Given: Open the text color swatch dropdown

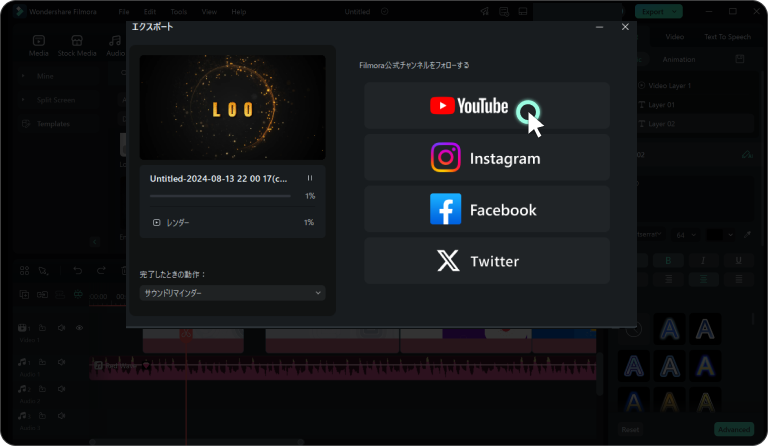Looking at the screenshot, I should click(720, 235).
